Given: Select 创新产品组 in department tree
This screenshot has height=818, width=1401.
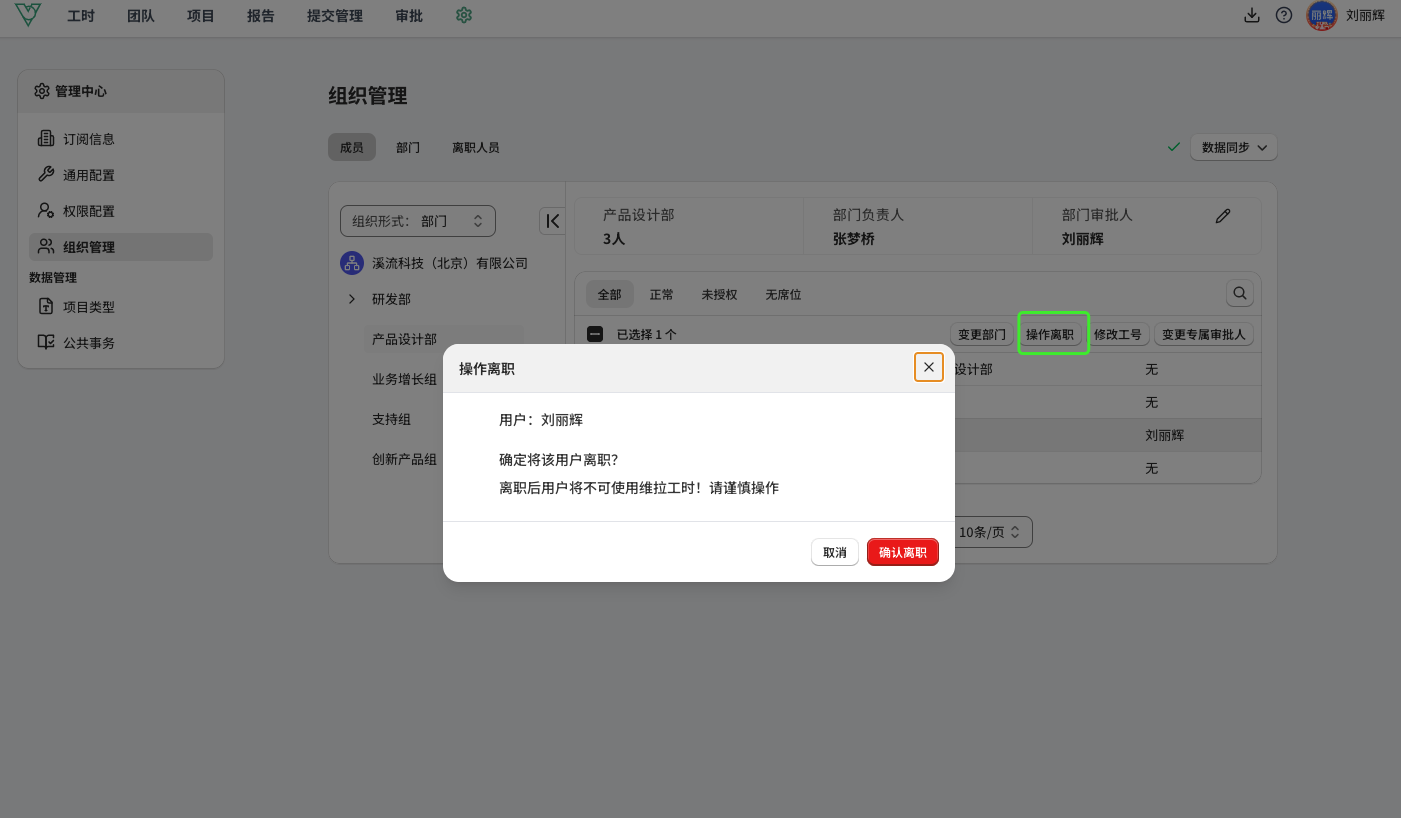Looking at the screenshot, I should 404,459.
